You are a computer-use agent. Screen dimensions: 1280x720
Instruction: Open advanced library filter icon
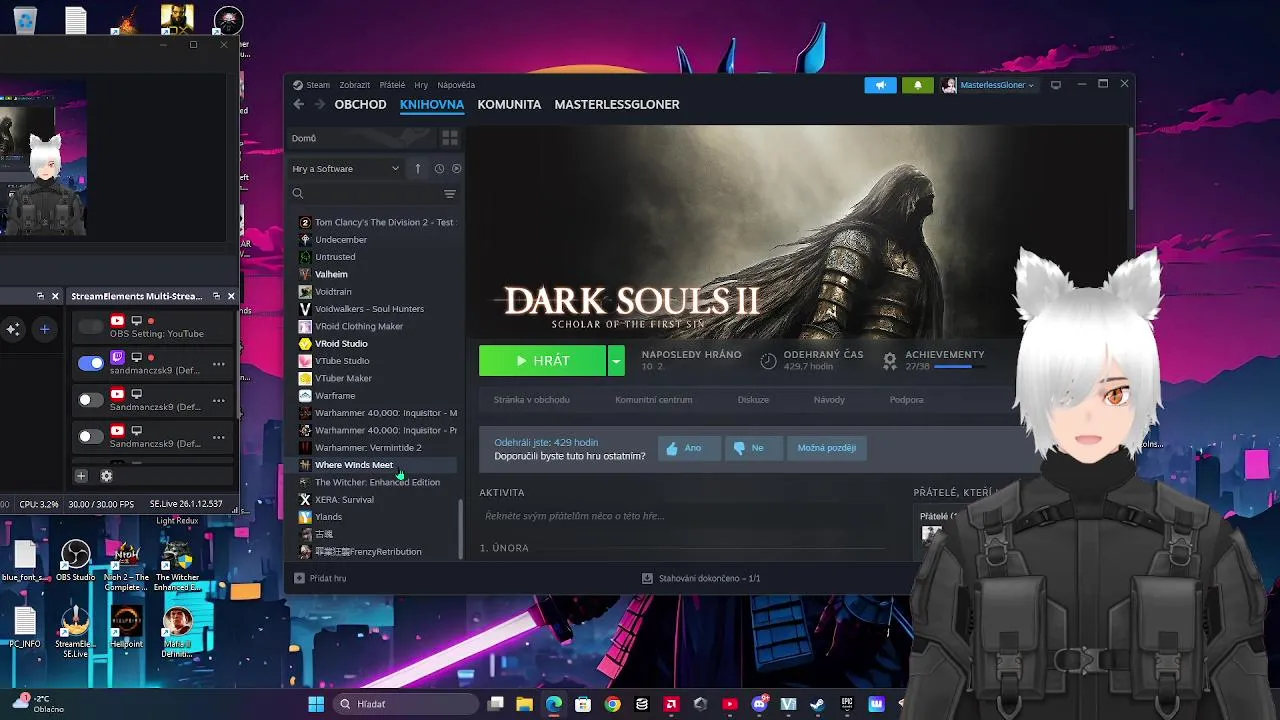tap(450, 194)
